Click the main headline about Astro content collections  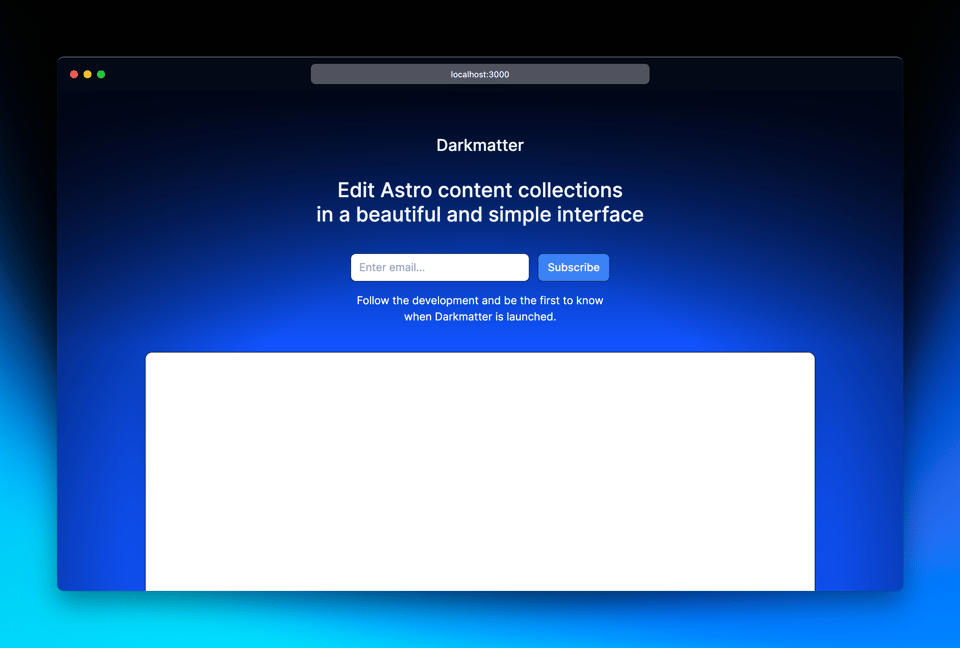coord(479,202)
